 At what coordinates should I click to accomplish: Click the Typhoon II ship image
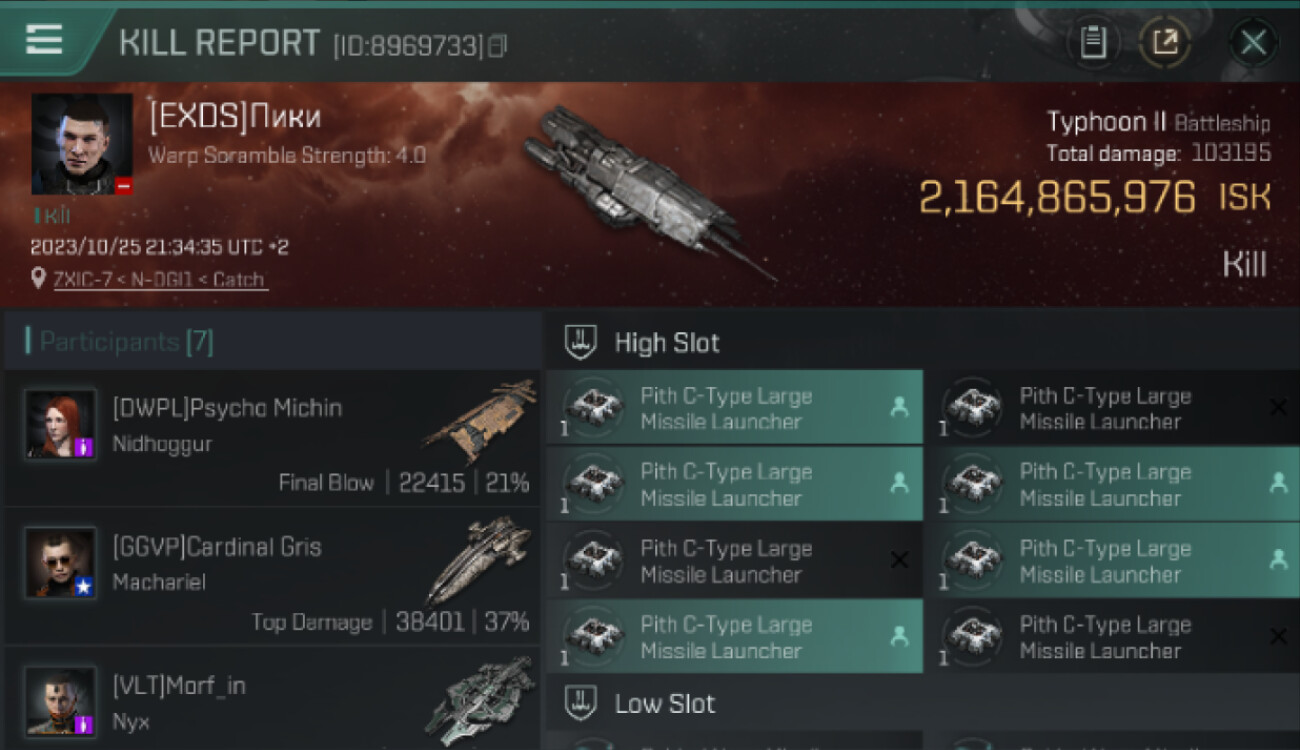pos(640,190)
